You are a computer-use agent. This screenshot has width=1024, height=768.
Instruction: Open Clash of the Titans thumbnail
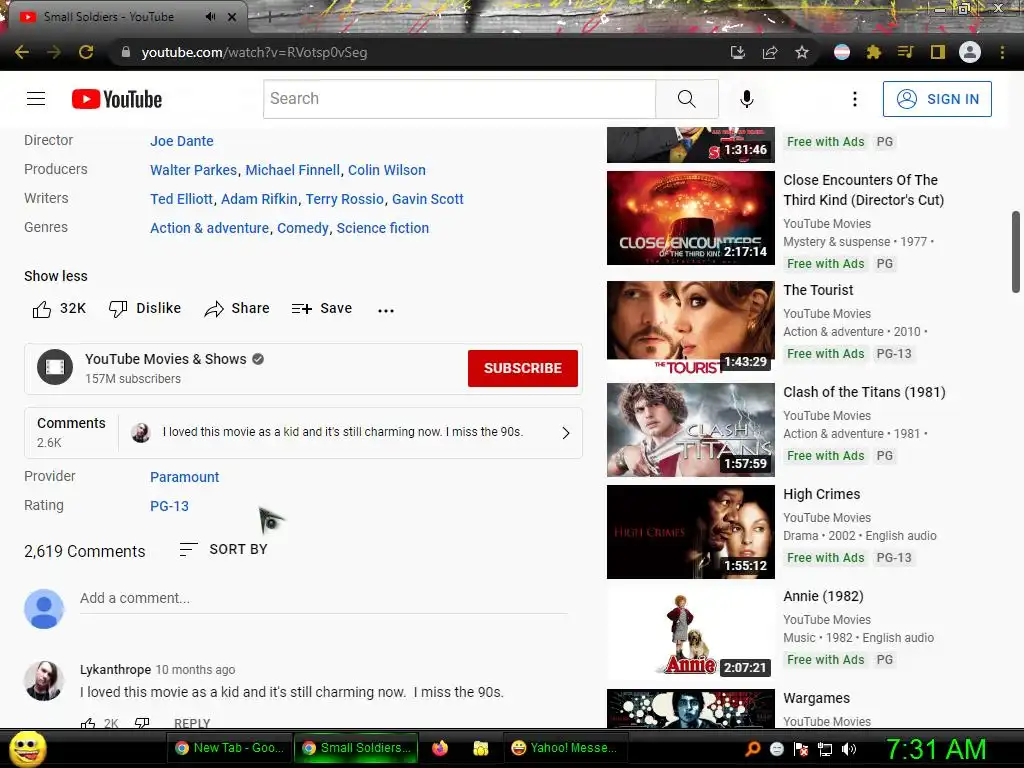pos(690,430)
